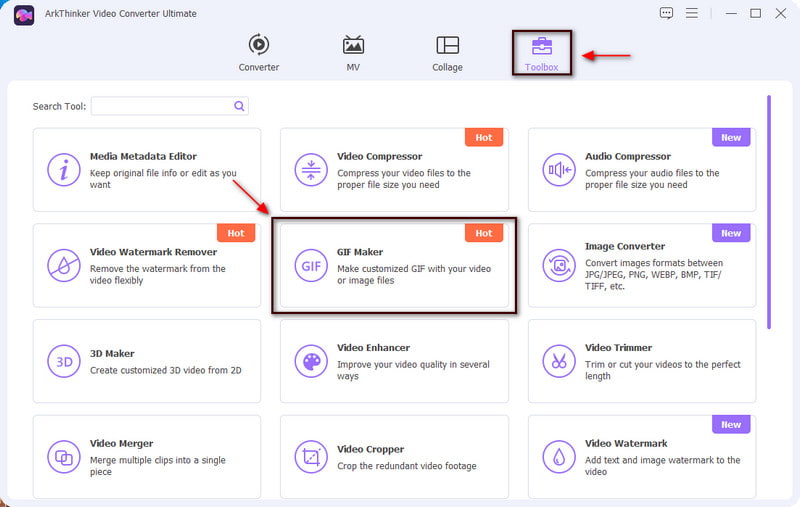Viewport: 800px width, 507px height.
Task: Click the Video Watermark Remover icon
Action: click(64, 266)
